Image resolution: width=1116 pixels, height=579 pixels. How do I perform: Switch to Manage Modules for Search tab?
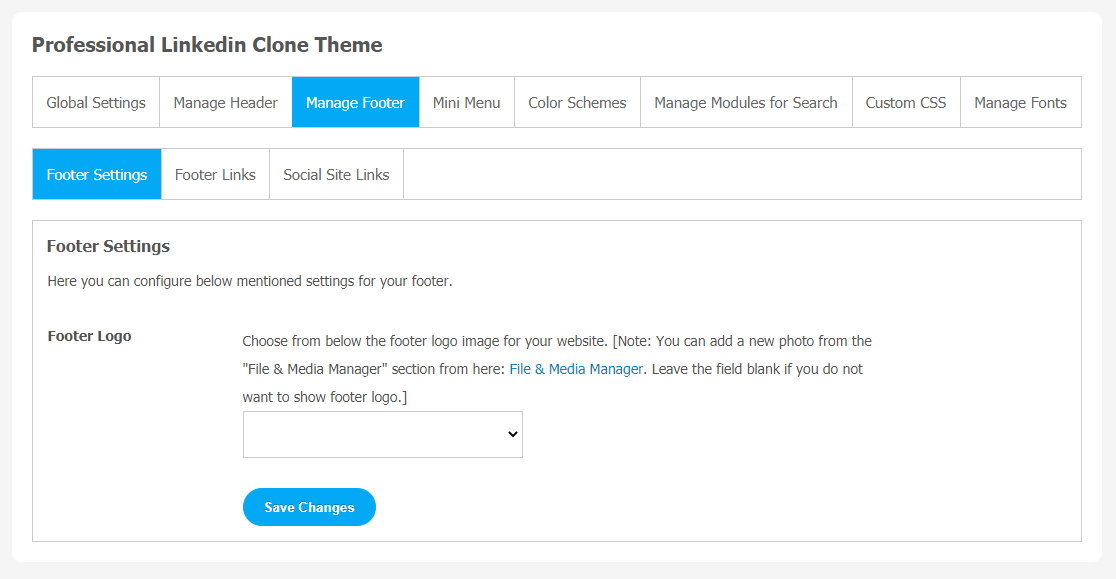(x=746, y=102)
